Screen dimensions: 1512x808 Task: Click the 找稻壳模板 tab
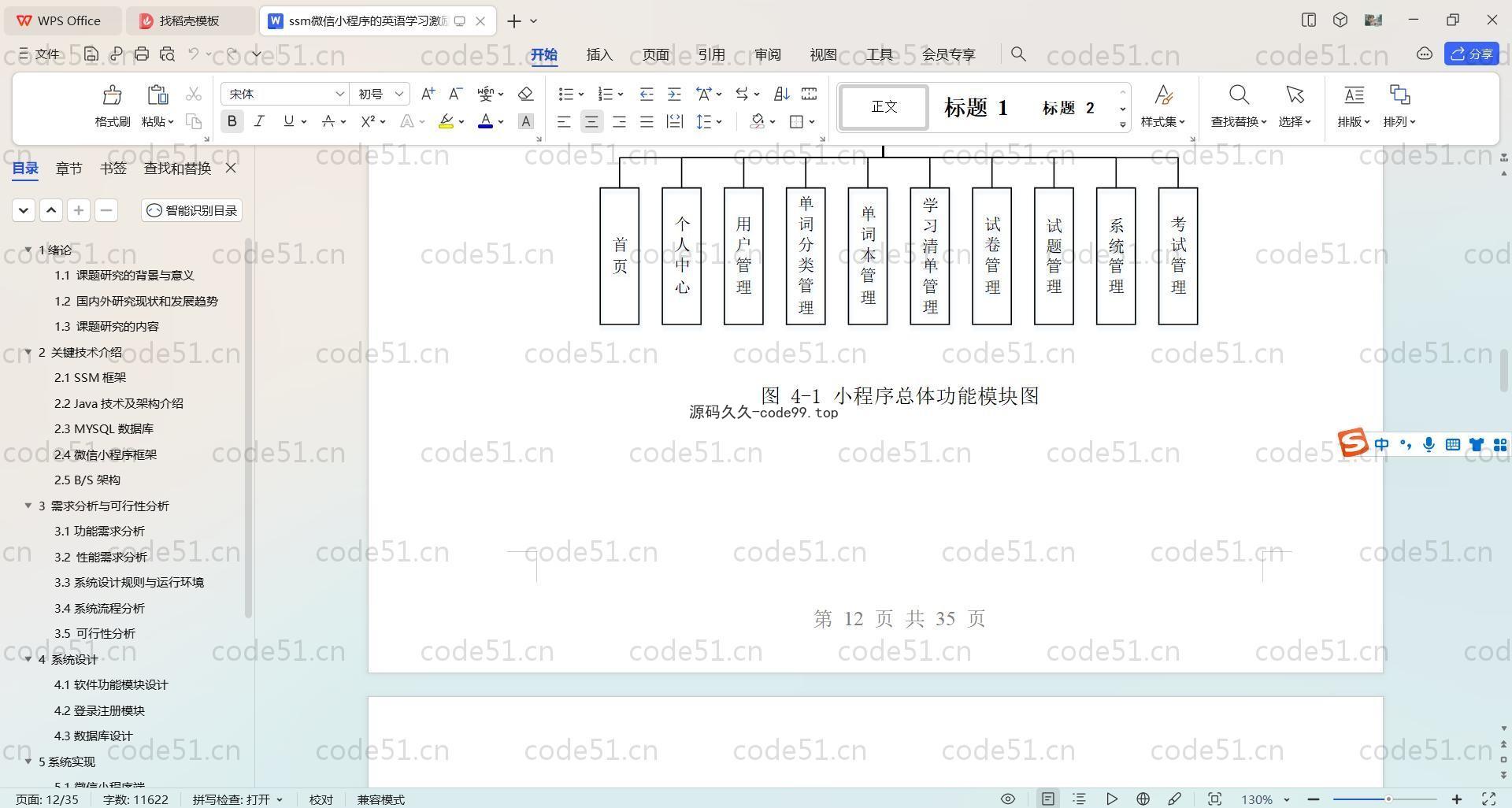tap(191, 20)
